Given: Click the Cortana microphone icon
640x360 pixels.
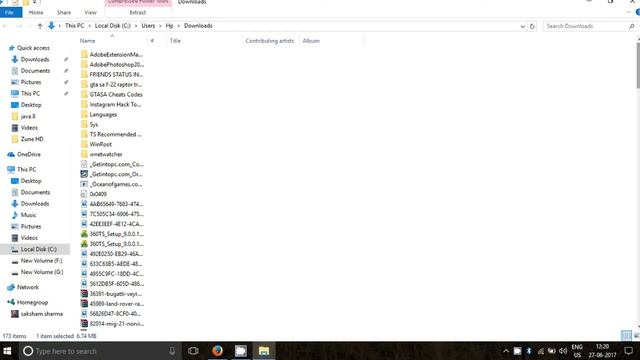Looking at the screenshot, I should [x=172, y=351].
